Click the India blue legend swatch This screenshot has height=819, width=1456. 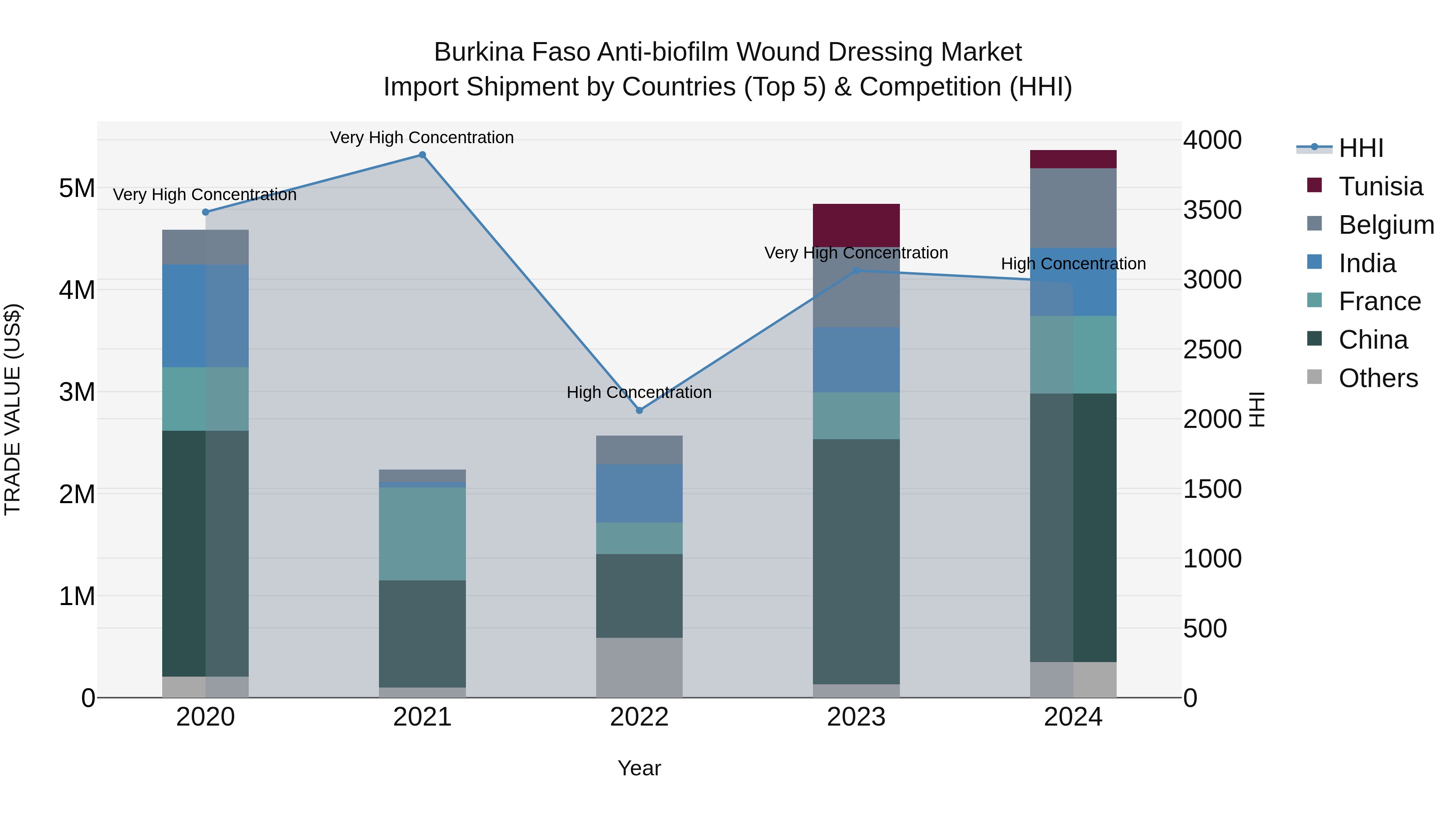[1315, 262]
